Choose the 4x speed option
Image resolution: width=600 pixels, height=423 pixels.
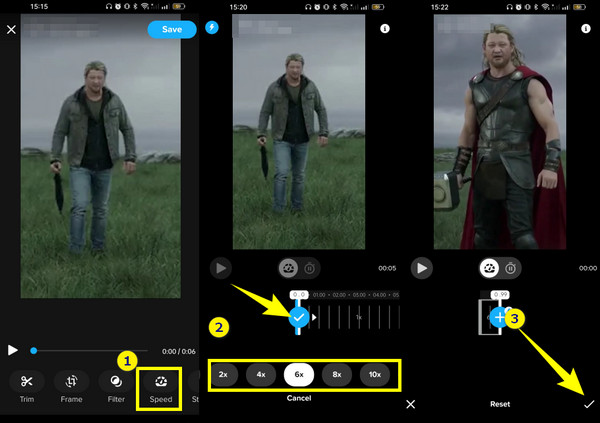[261, 374]
